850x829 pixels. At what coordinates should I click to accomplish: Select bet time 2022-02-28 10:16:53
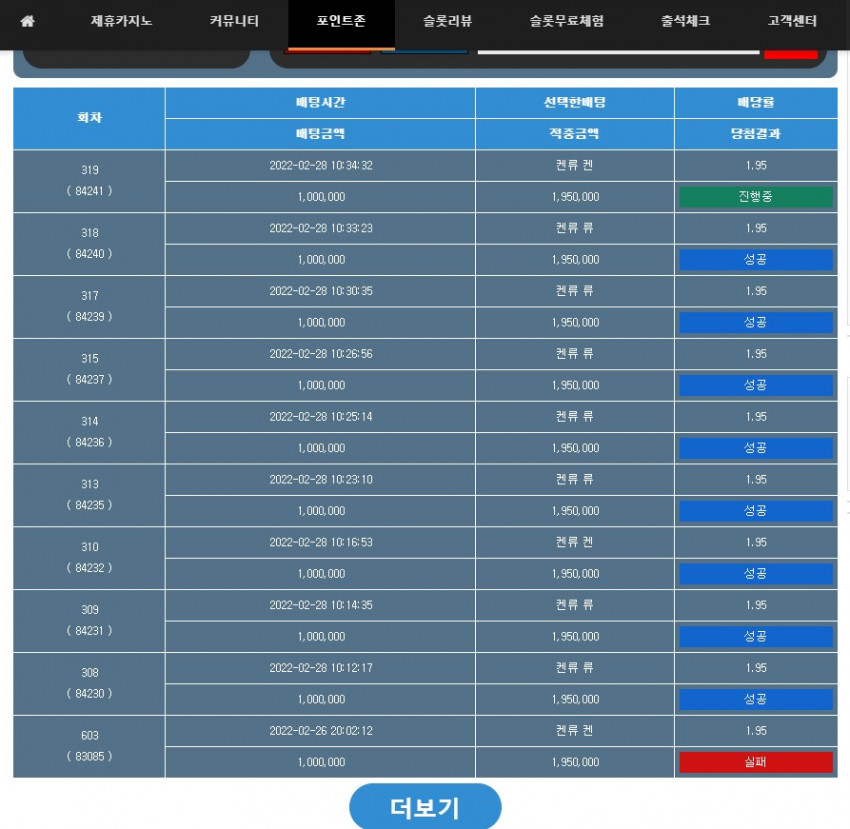pos(321,542)
